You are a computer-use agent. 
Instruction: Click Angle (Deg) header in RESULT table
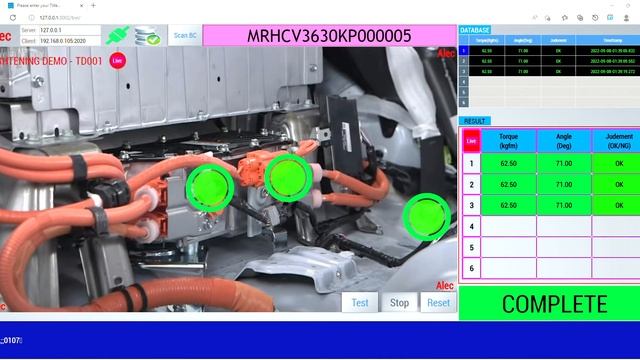[x=564, y=141]
